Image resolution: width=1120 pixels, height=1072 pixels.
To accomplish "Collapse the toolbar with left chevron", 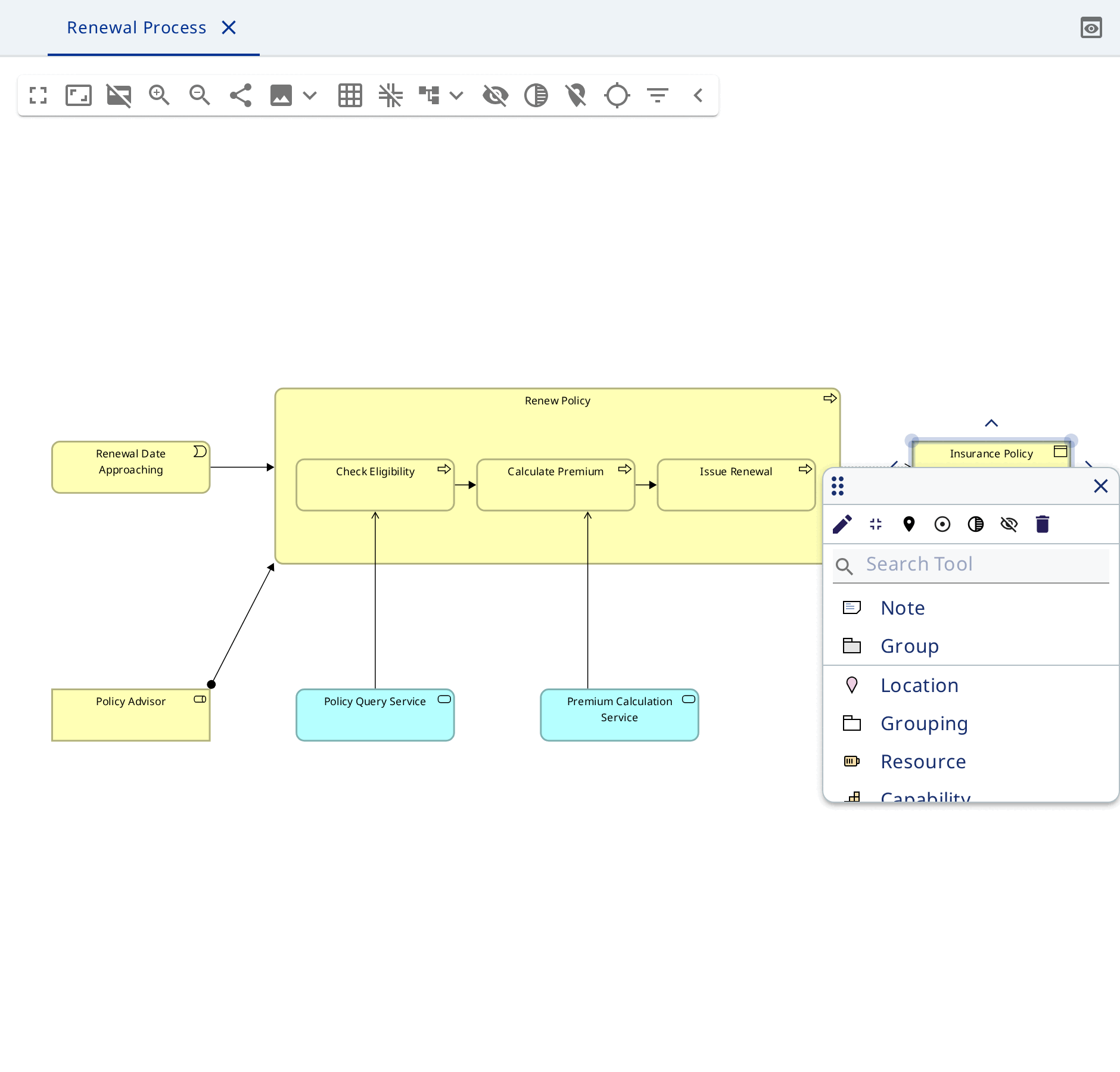I will tap(698, 95).
